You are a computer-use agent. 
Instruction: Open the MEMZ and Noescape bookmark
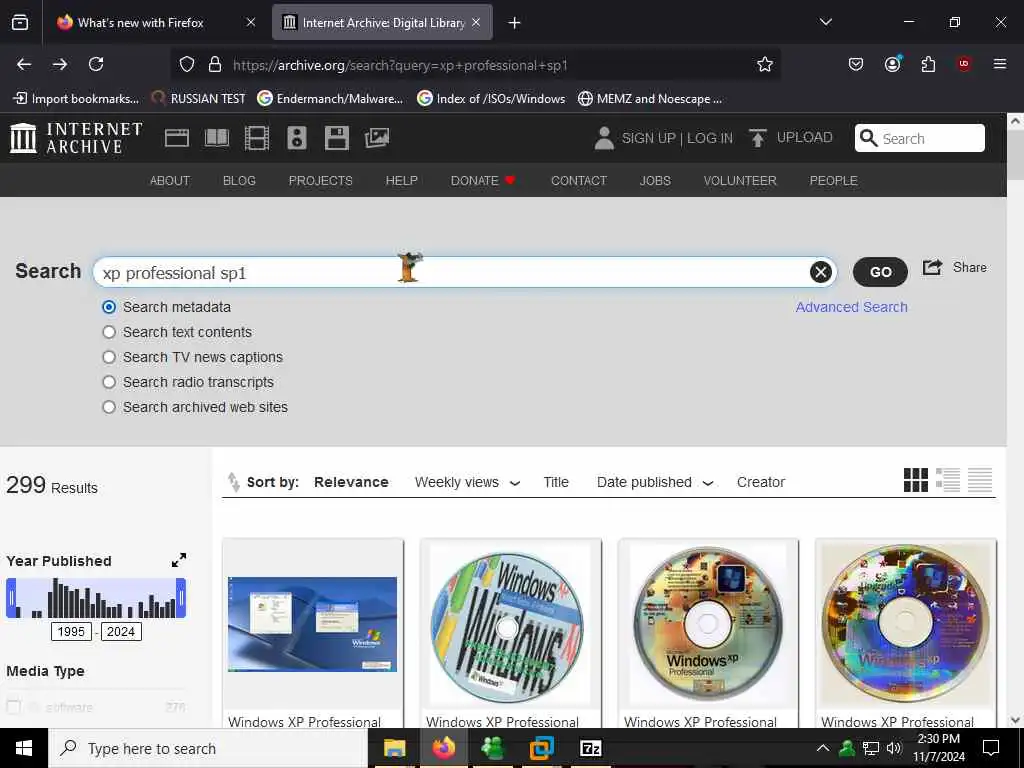tap(650, 99)
